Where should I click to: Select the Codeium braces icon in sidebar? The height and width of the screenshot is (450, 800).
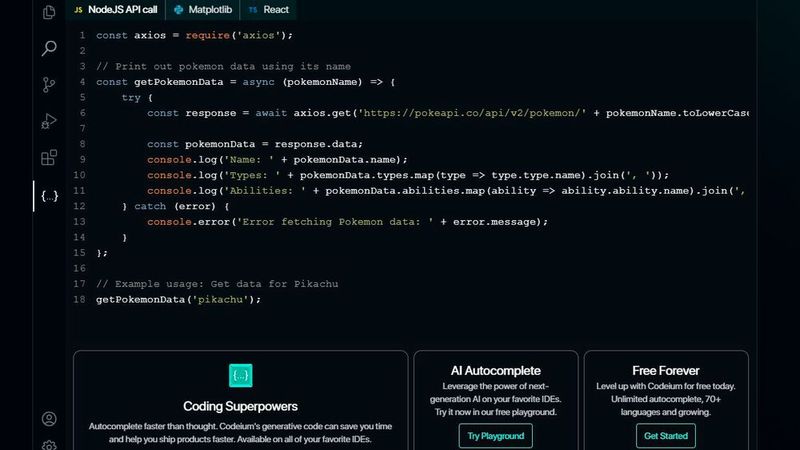tap(49, 196)
